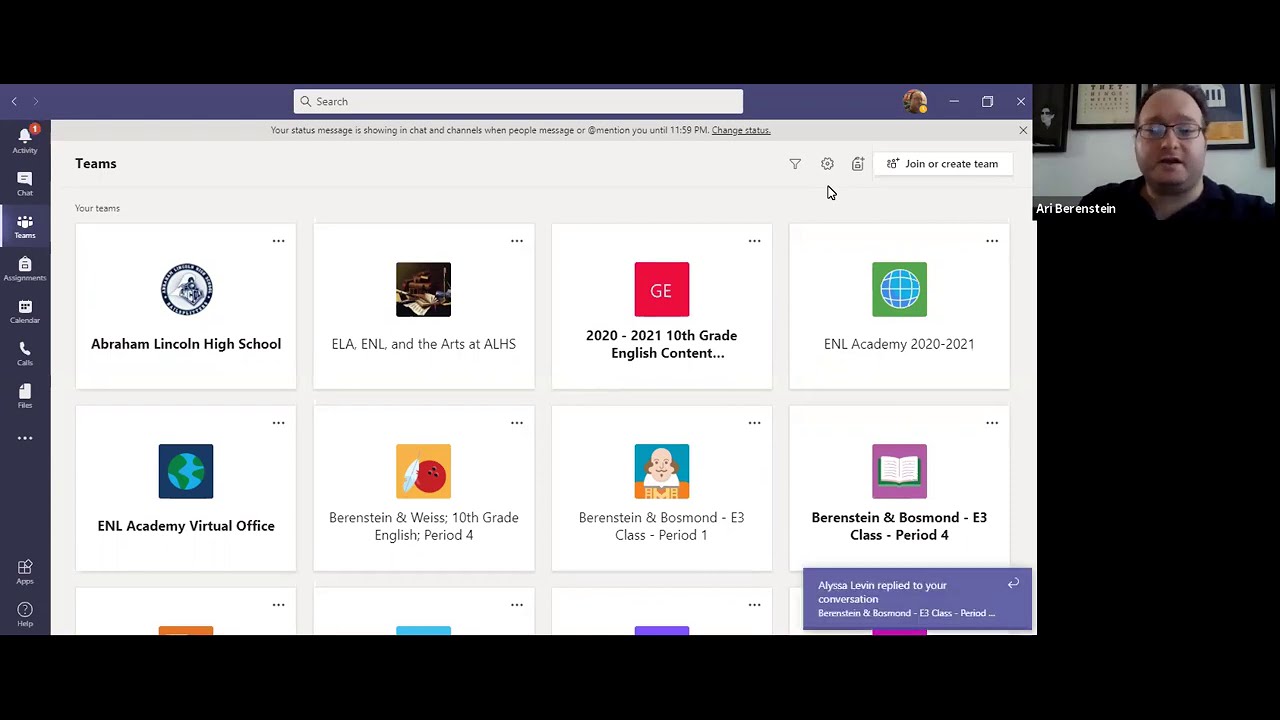Open the ELA, ENL, and the Arts team image
Image resolution: width=1280 pixels, height=720 pixels.
point(423,289)
